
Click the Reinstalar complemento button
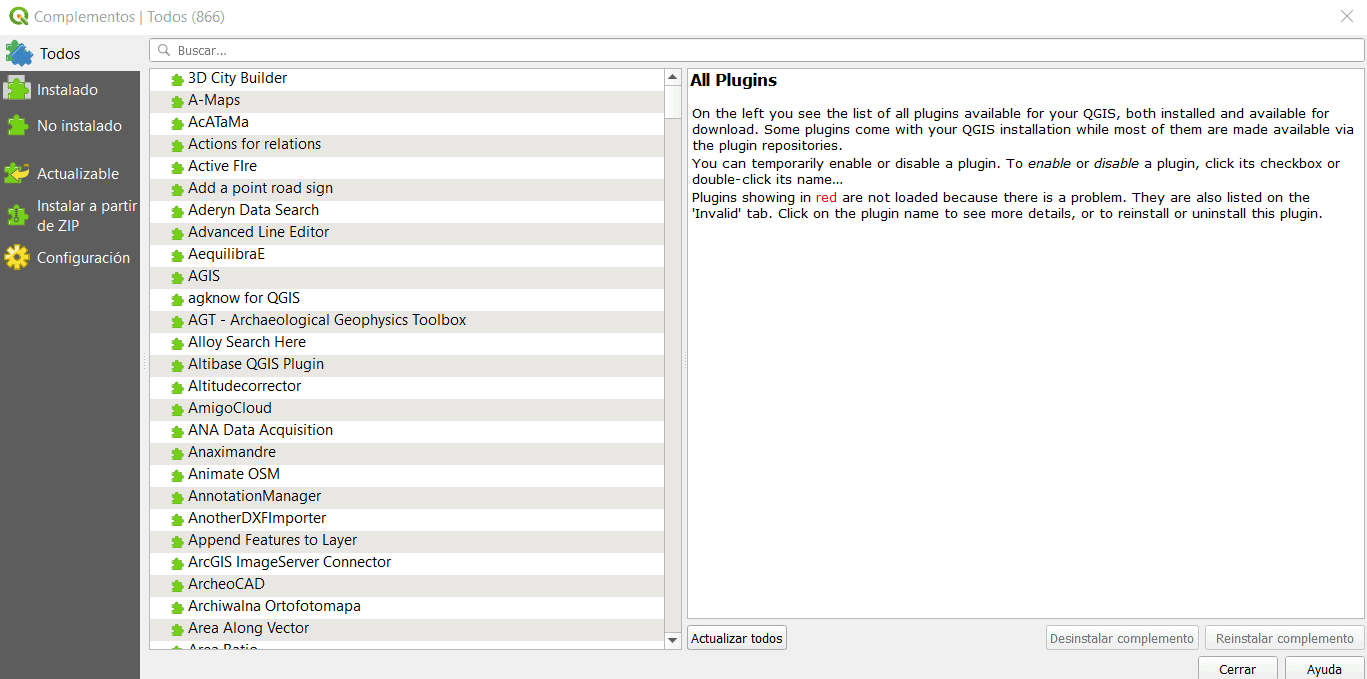click(x=1284, y=638)
